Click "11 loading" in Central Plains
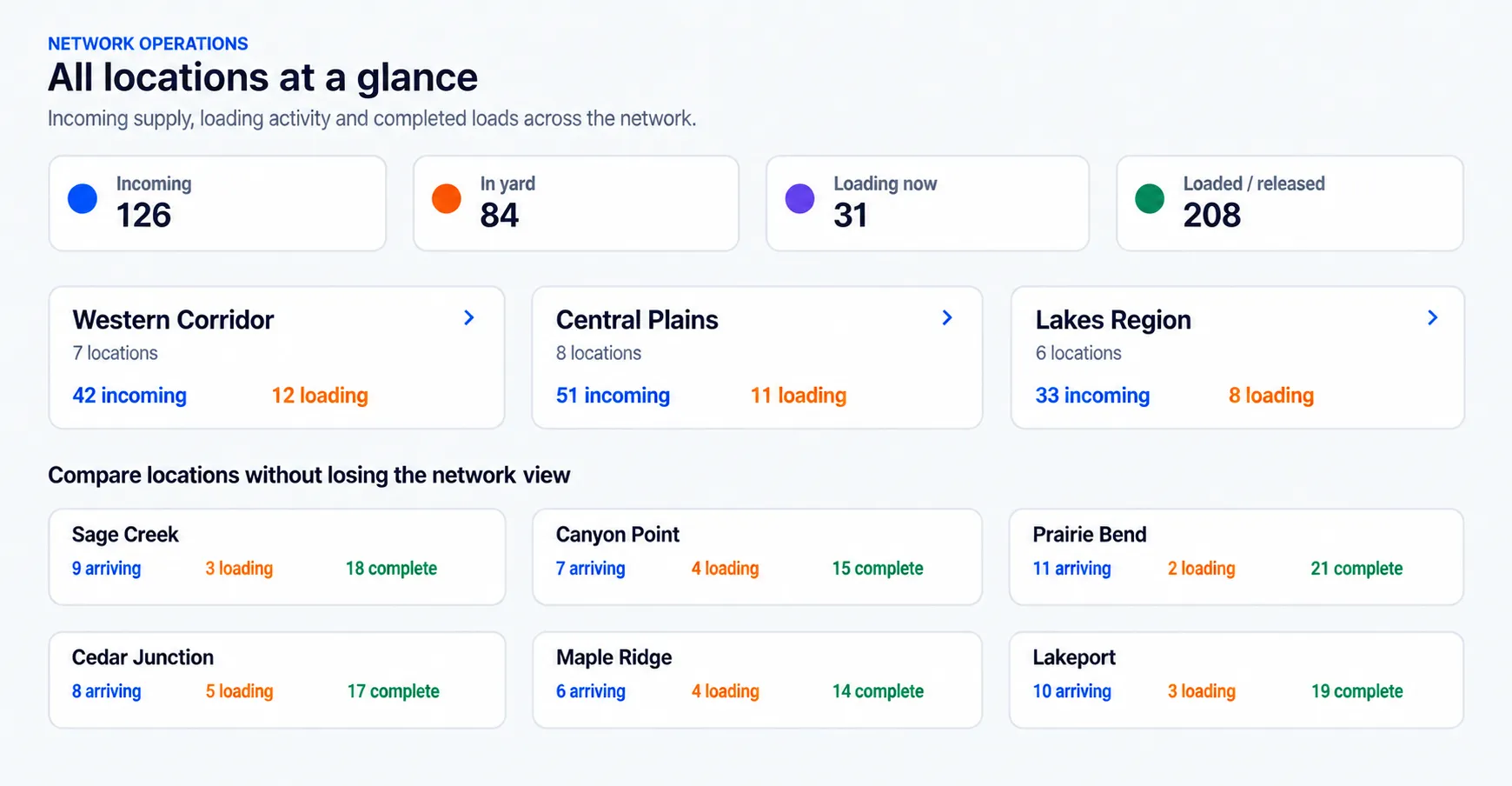The image size is (1512, 786). click(x=799, y=396)
